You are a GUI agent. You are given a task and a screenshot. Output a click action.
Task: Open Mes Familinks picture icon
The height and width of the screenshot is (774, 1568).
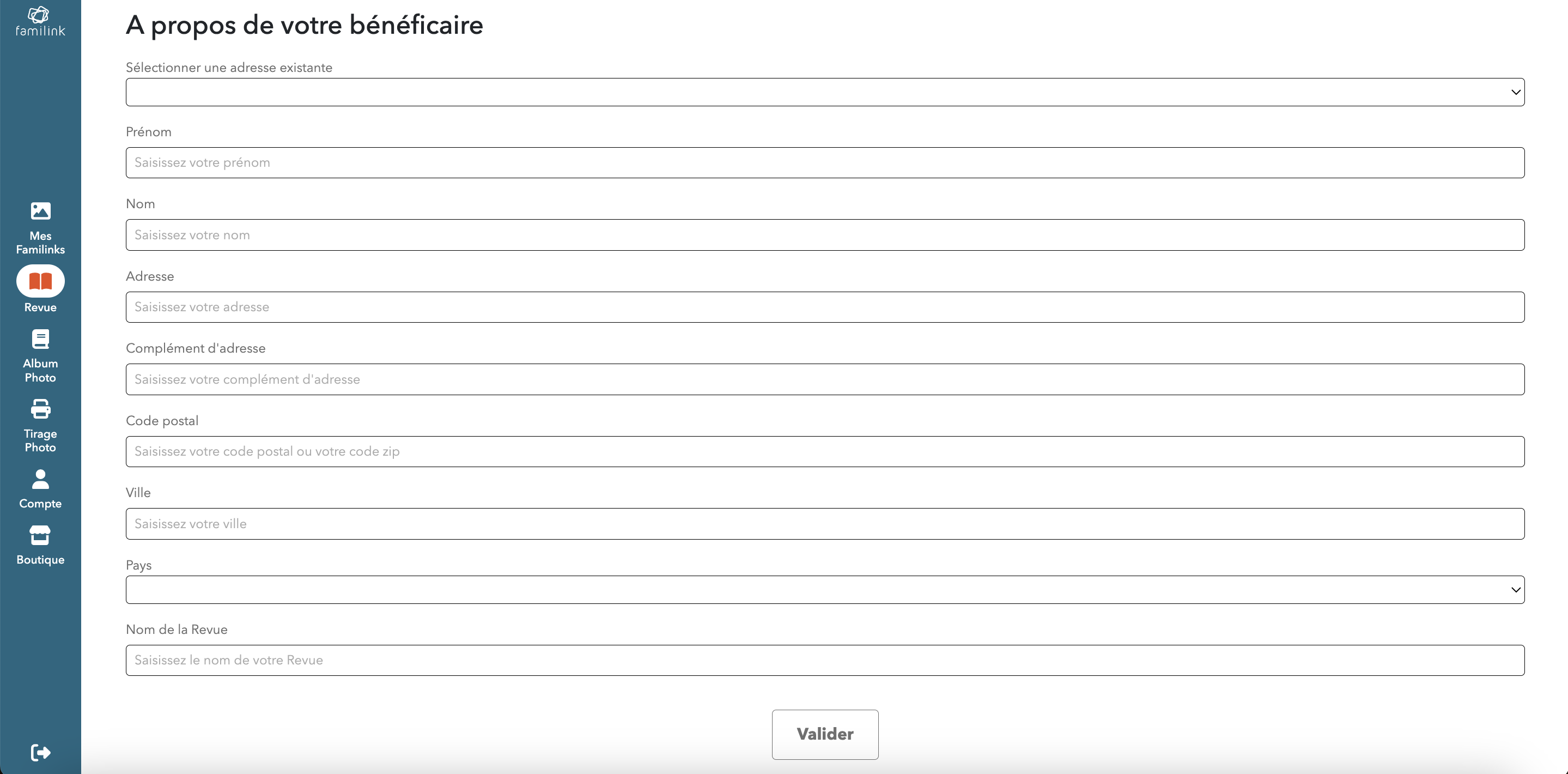pyautogui.click(x=40, y=211)
